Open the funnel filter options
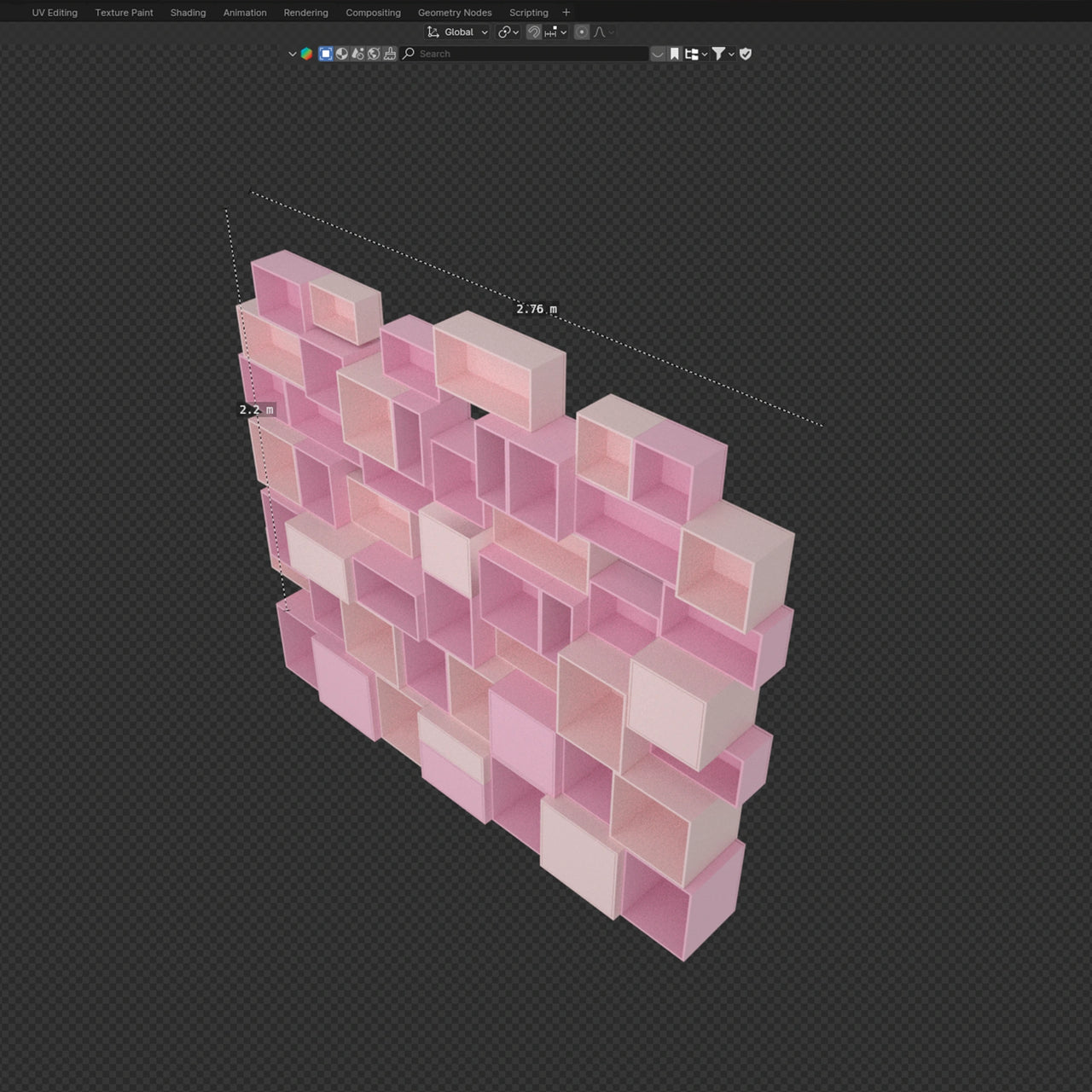The height and width of the screenshot is (1092, 1092). [x=723, y=54]
